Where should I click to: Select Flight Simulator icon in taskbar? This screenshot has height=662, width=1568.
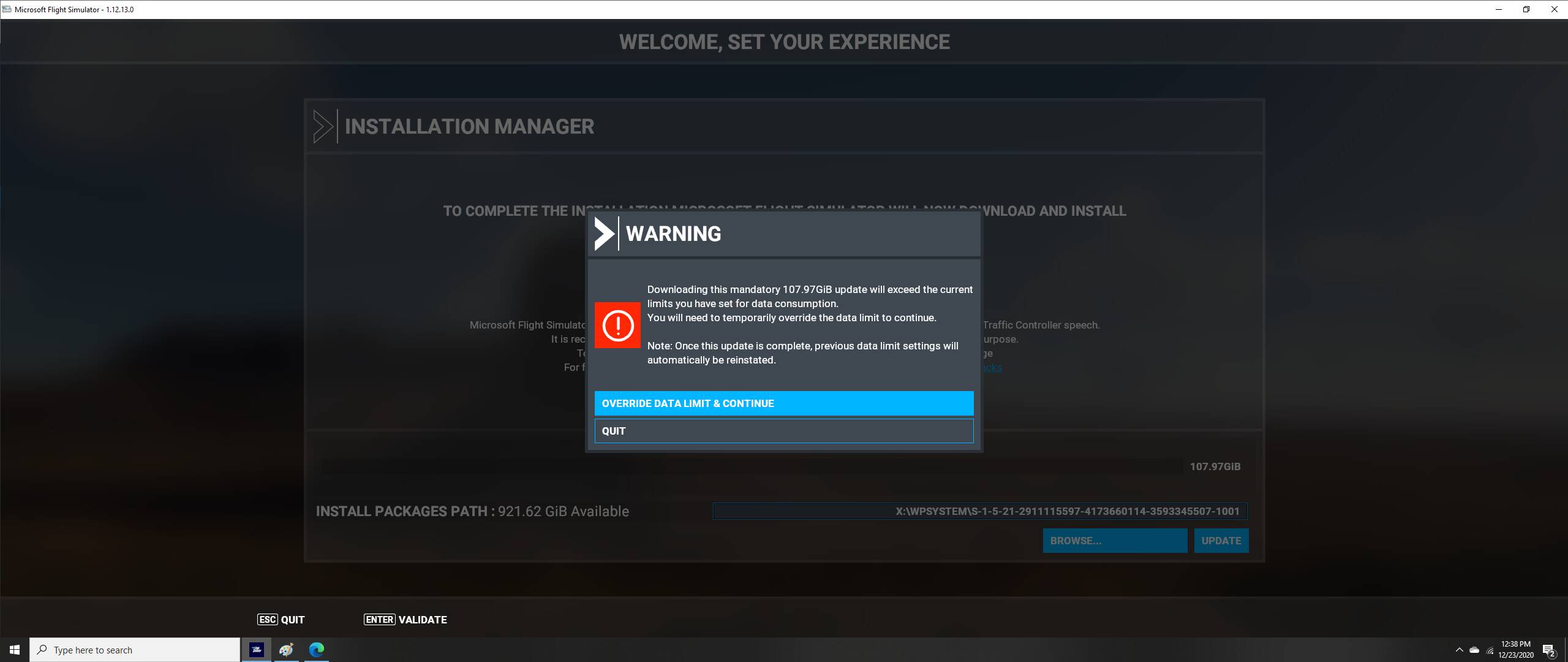pos(257,650)
